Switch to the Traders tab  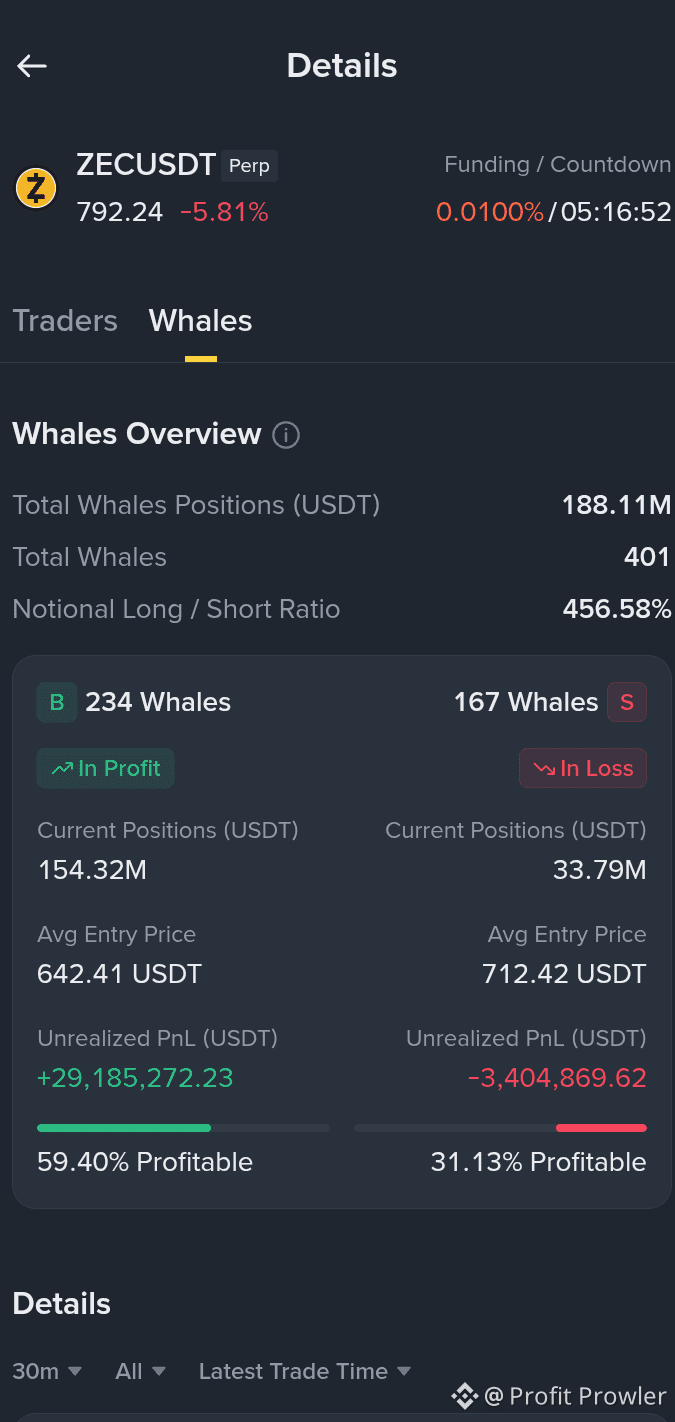coord(65,321)
